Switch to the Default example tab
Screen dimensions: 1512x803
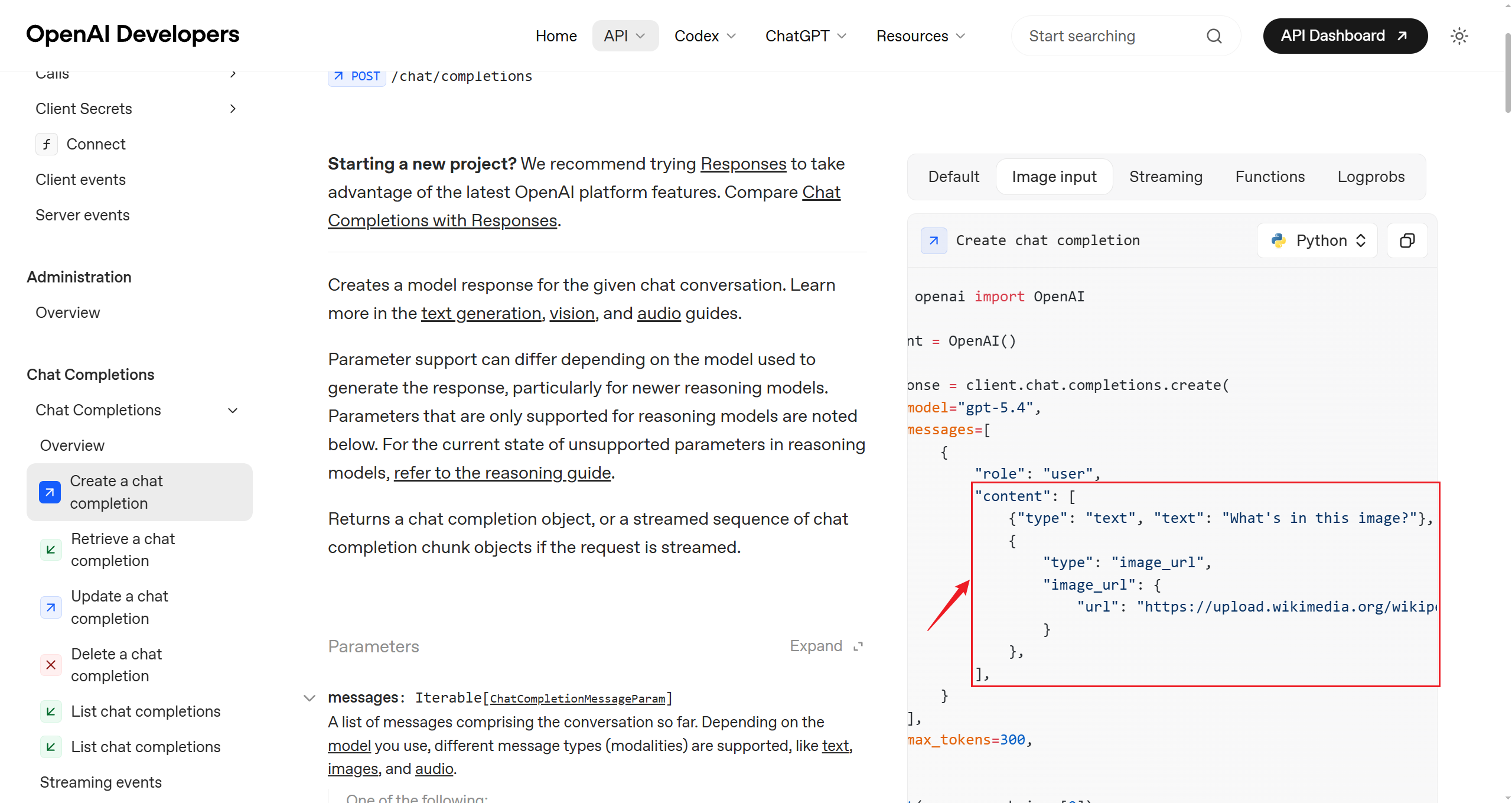[953, 177]
